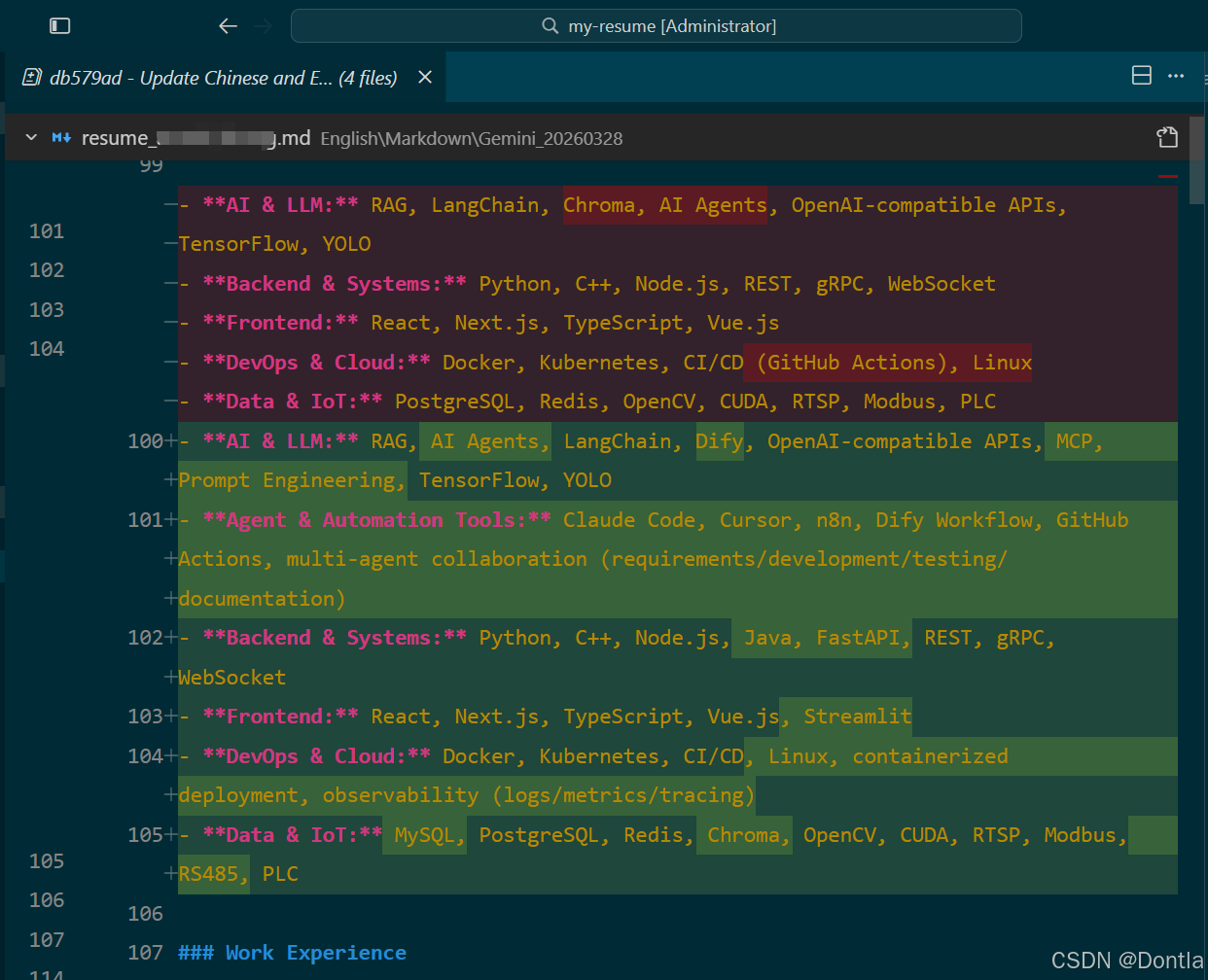
Task: Go back with the left arrow
Action: [229, 26]
